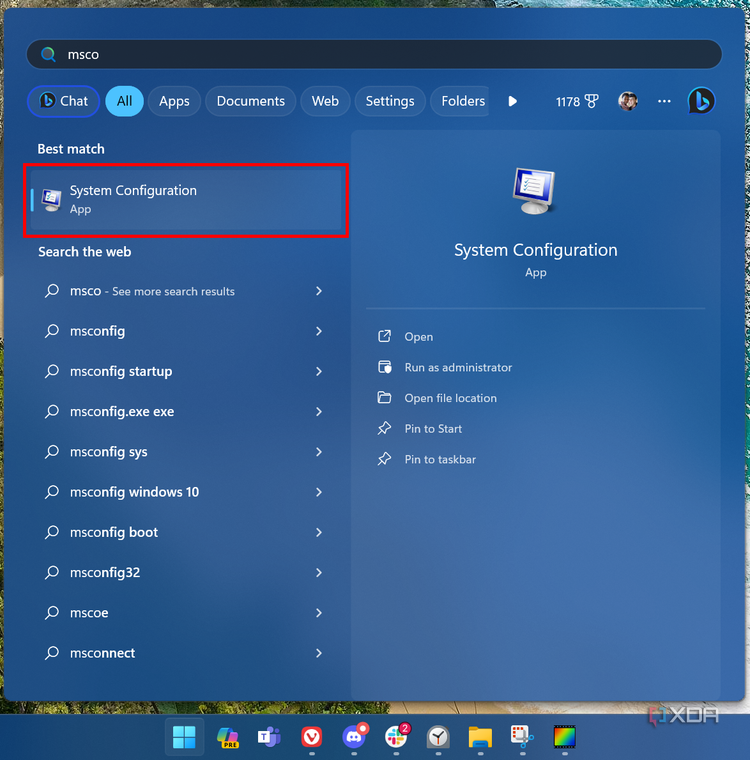The height and width of the screenshot is (760, 750).
Task: Click the search magnifier icon in search box
Action: pyautogui.click(x=48, y=54)
